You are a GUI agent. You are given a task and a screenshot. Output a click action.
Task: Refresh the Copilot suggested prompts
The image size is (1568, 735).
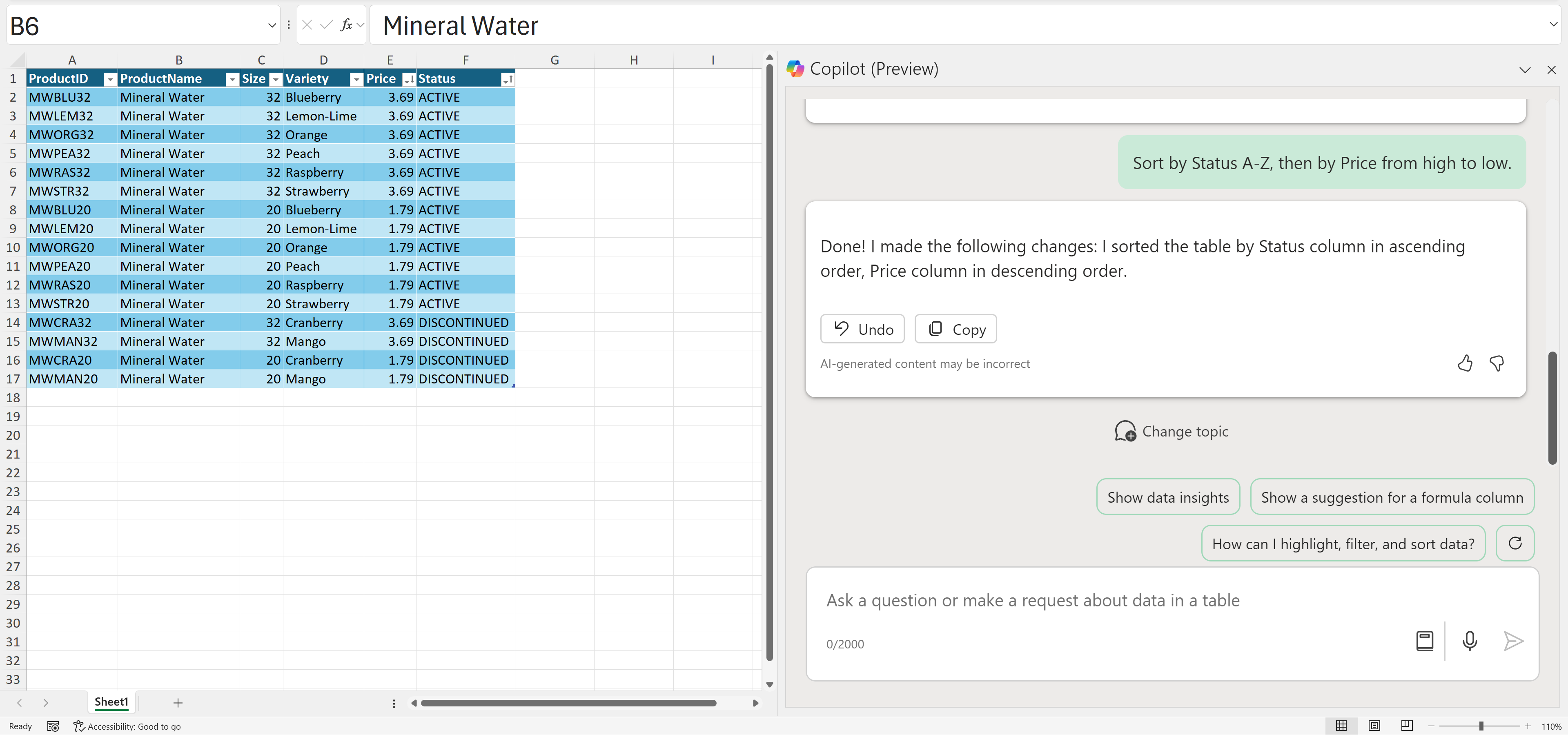click(1515, 543)
